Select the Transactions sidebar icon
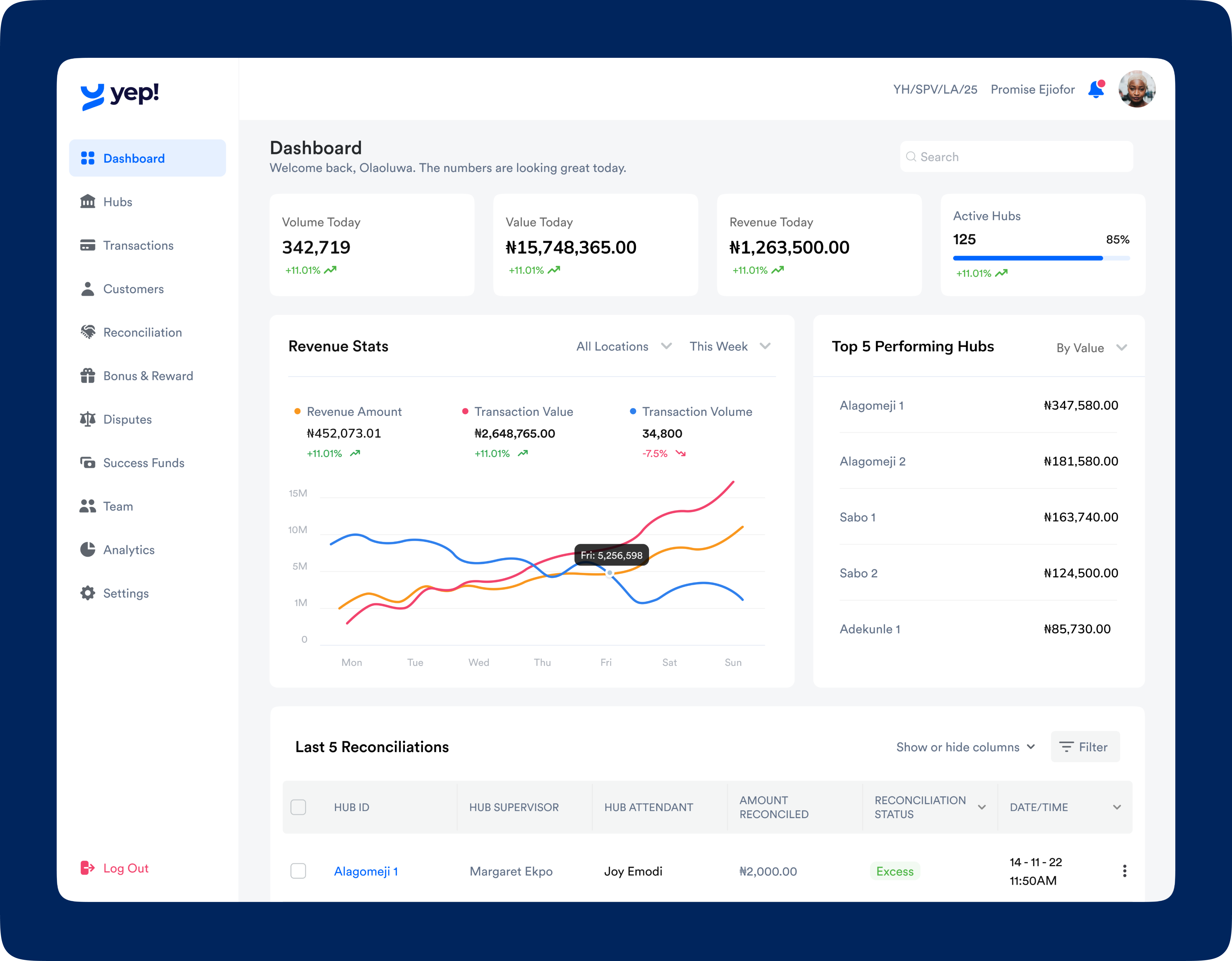Screen dimensions: 1232x961 pos(88,245)
